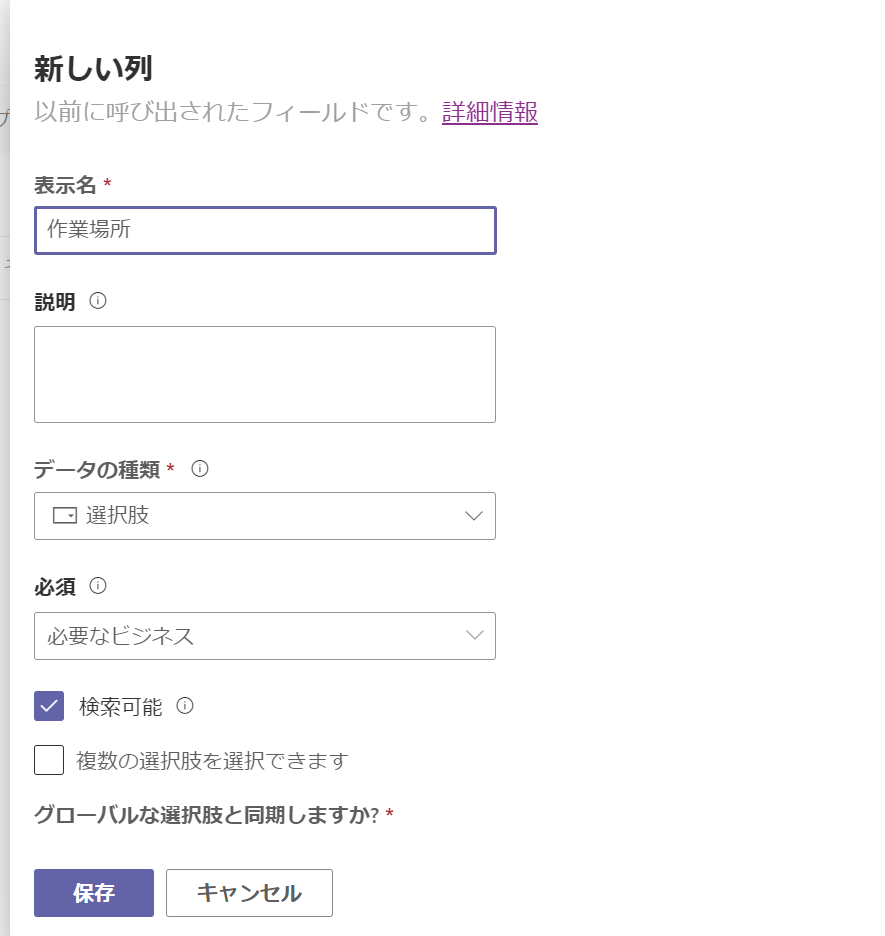Click the choice-type icon before 選択肢

tap(64, 516)
